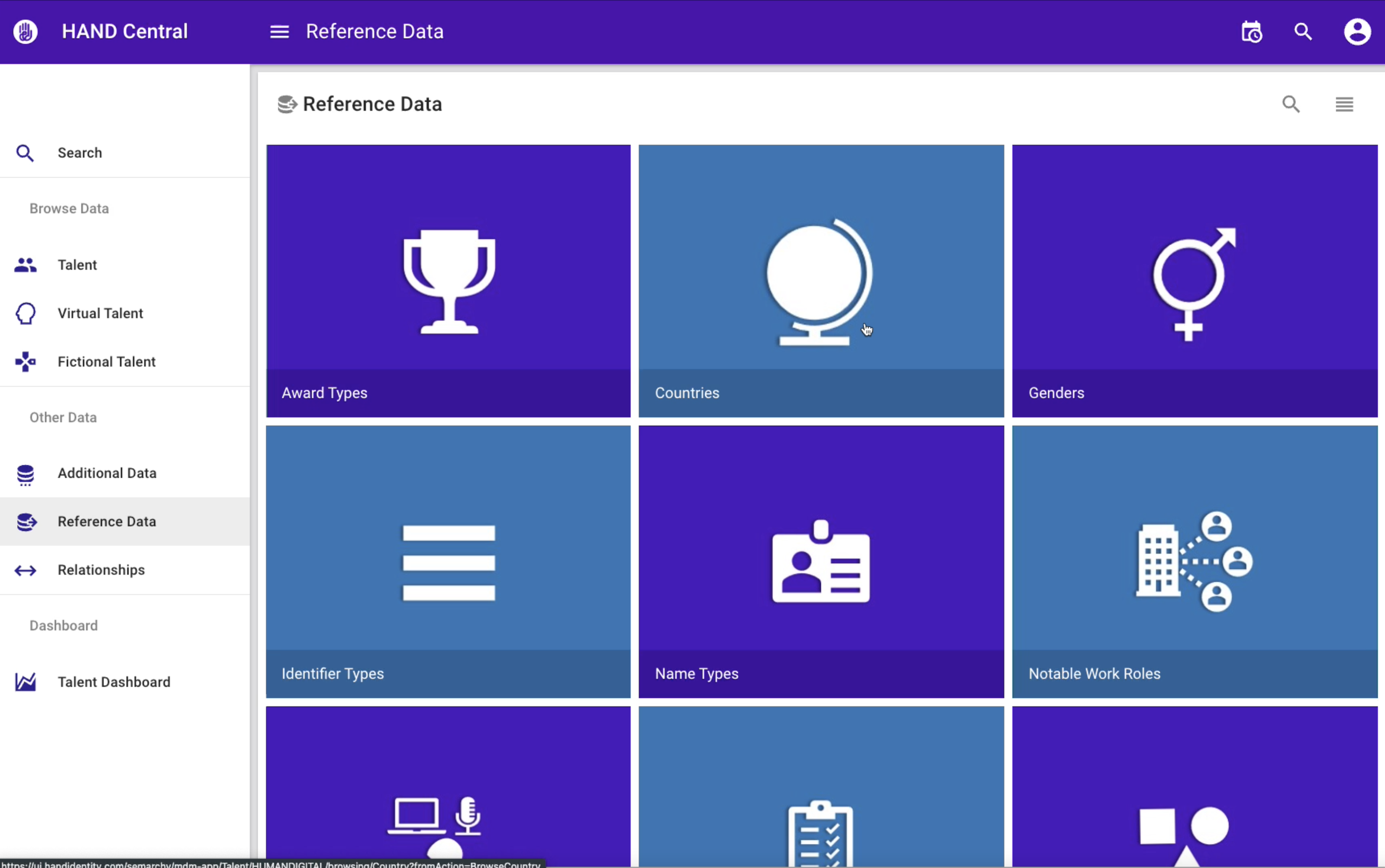1385x868 pixels.
Task: Open the Genders tile
Action: click(1194, 281)
